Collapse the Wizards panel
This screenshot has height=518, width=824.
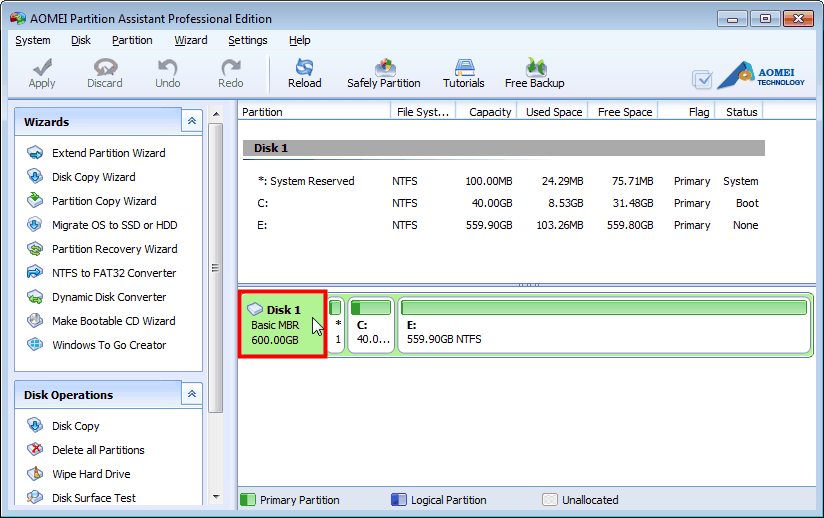coord(192,121)
